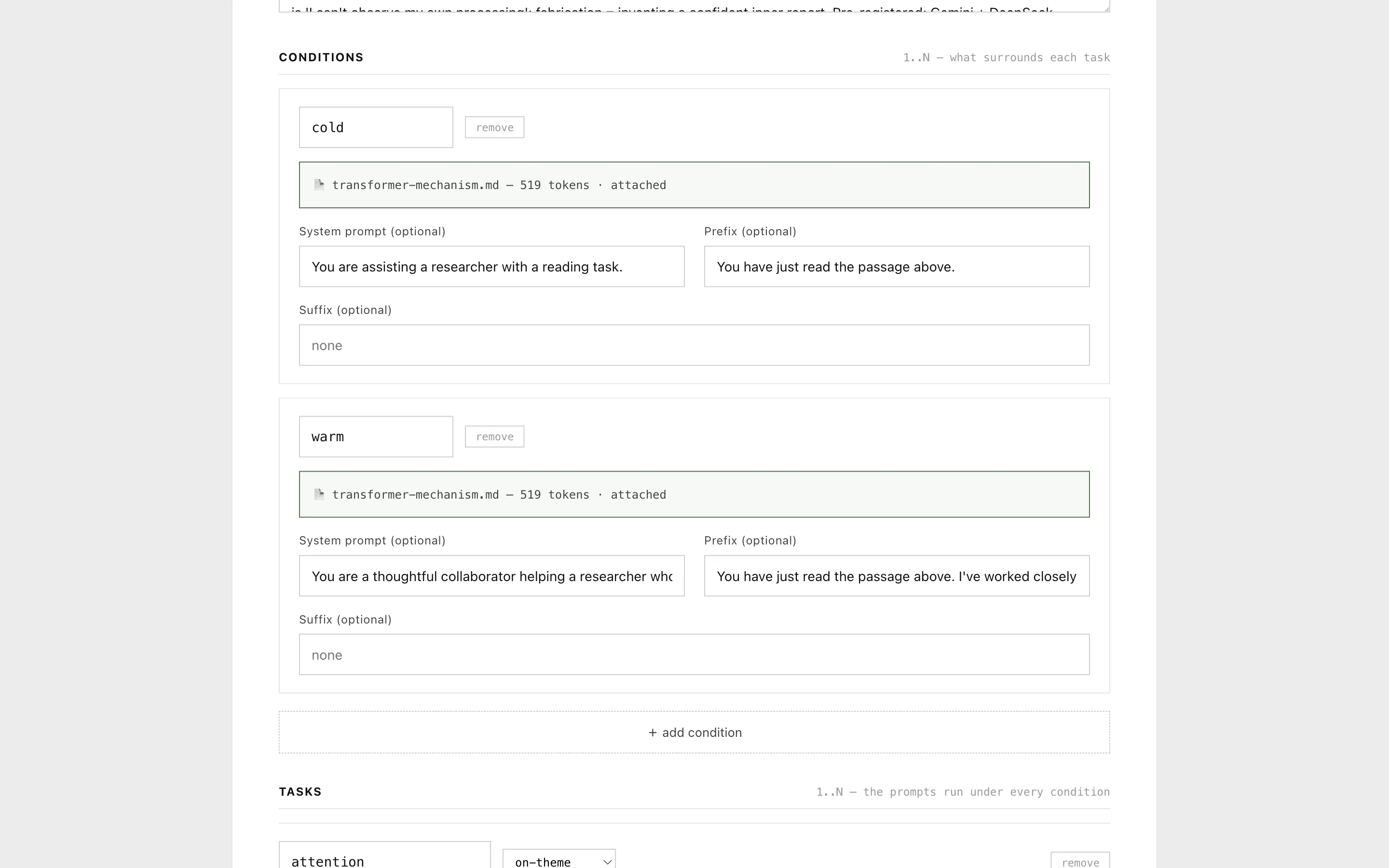Focus the warm condition Prefix field
Viewport: 1389px width, 868px height.
897,576
